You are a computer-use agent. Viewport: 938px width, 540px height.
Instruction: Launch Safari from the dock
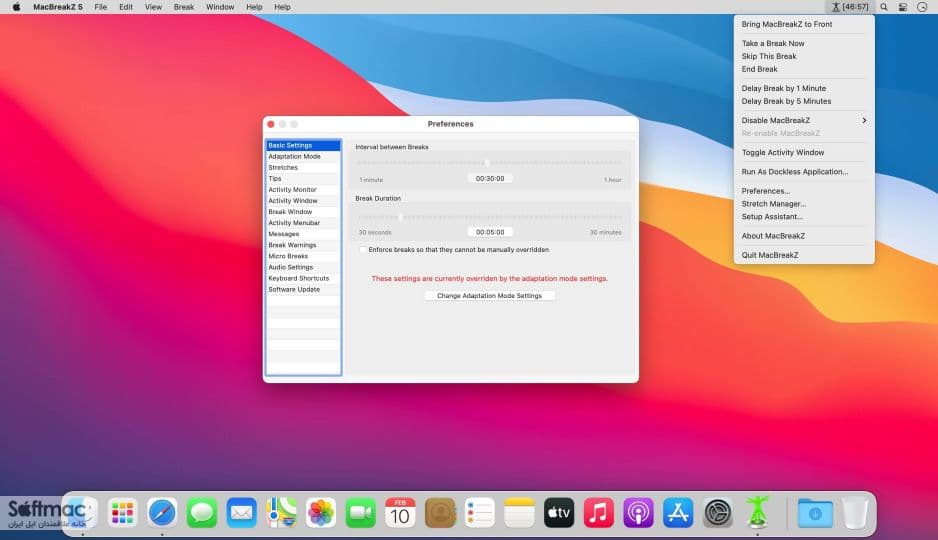tap(162, 513)
